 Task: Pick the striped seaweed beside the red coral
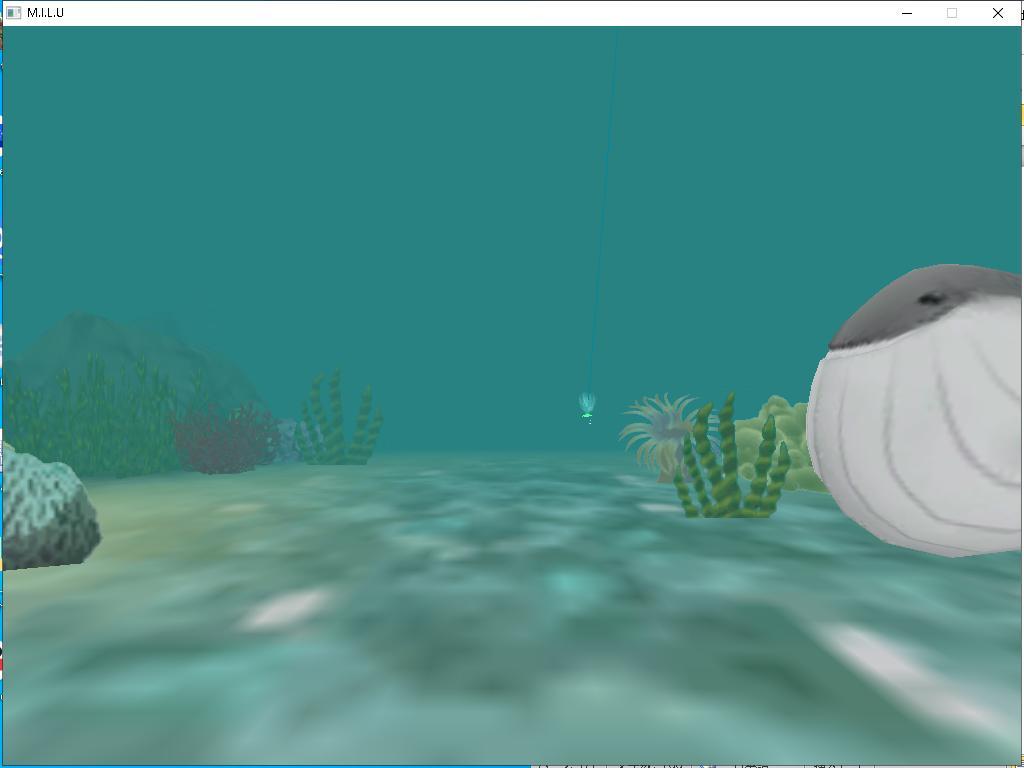[340, 425]
